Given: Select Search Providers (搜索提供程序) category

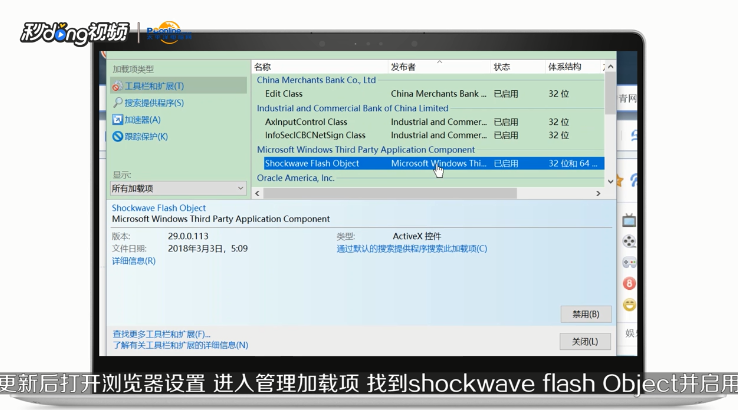Looking at the screenshot, I should click(148, 103).
